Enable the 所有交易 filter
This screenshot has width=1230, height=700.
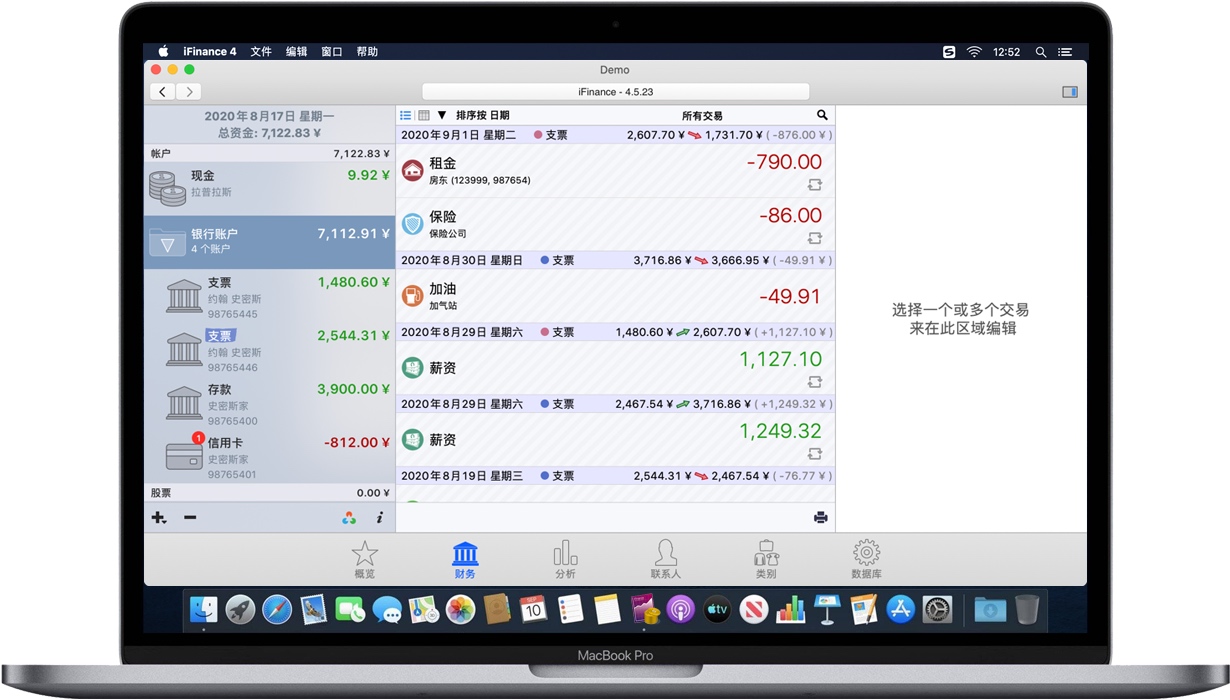[703, 115]
